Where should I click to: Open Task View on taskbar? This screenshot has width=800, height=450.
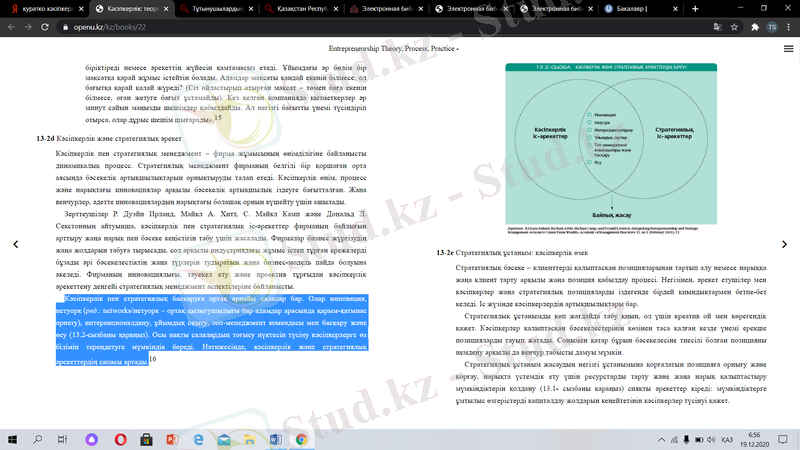pos(62,439)
